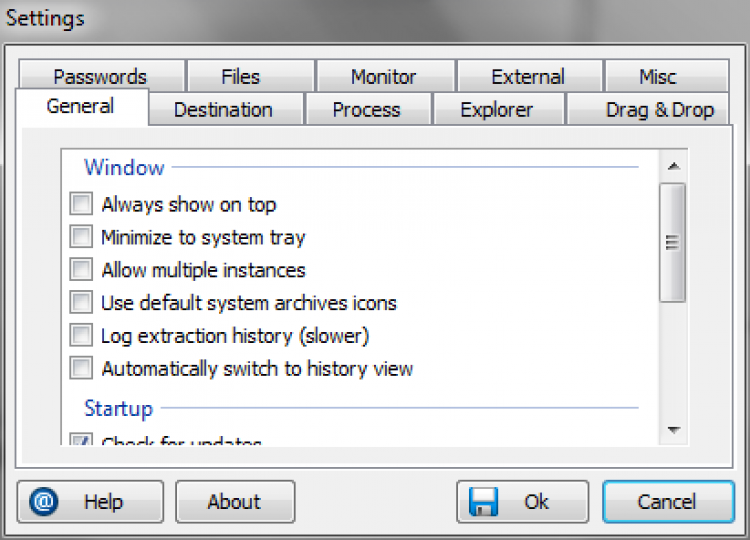Enable Use default system archives icons

(x=81, y=303)
